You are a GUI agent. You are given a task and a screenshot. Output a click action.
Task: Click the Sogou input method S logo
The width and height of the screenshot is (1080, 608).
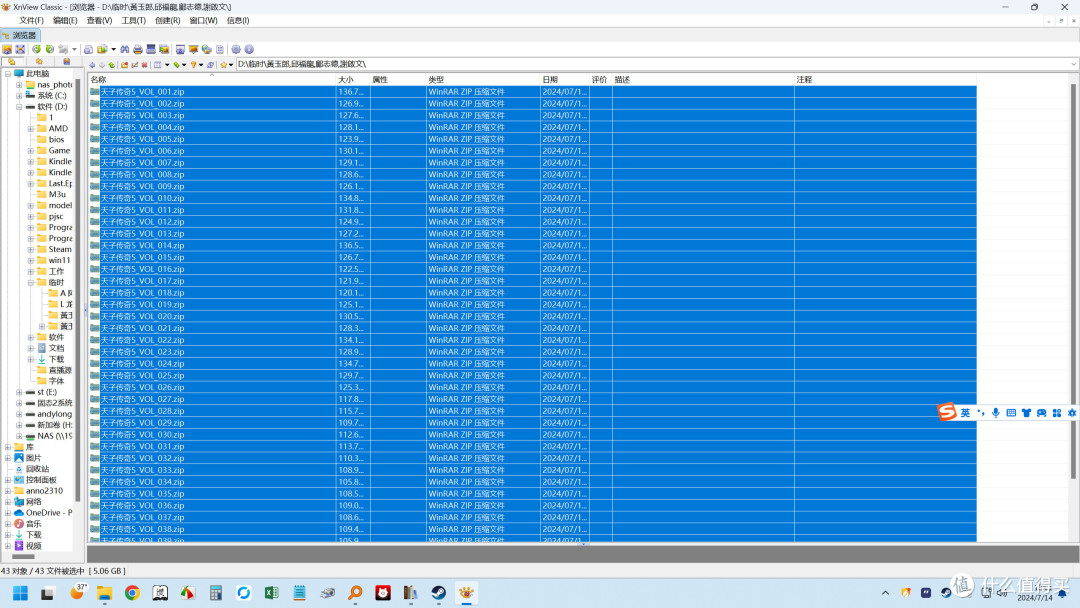[947, 412]
